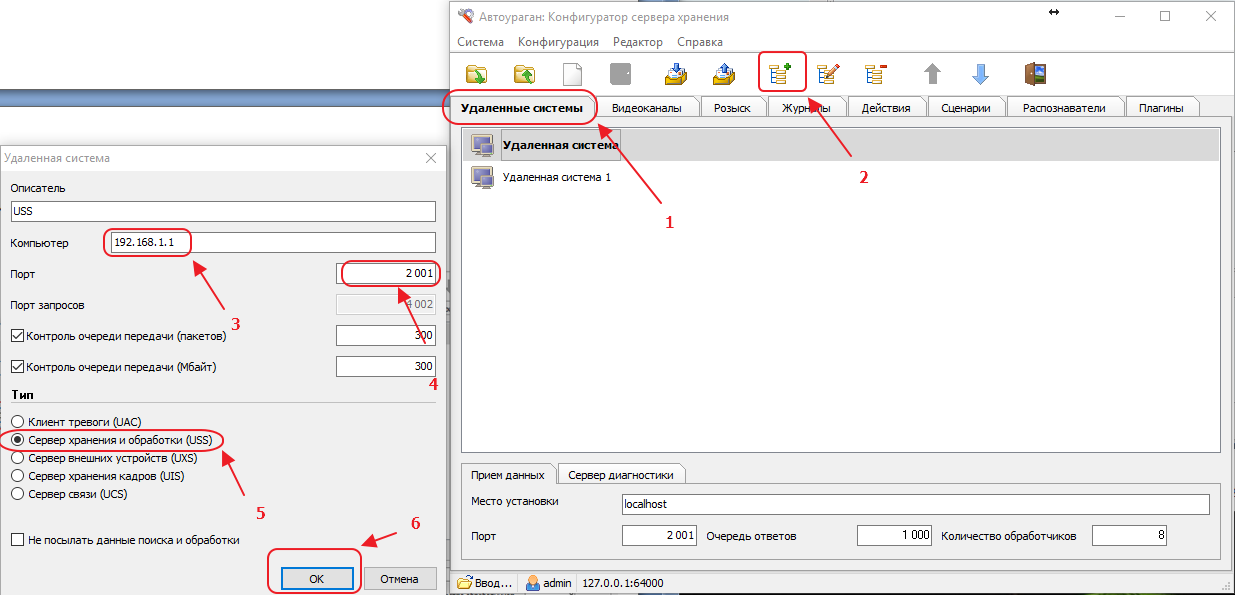Move item up with gray arrow

pyautogui.click(x=932, y=74)
